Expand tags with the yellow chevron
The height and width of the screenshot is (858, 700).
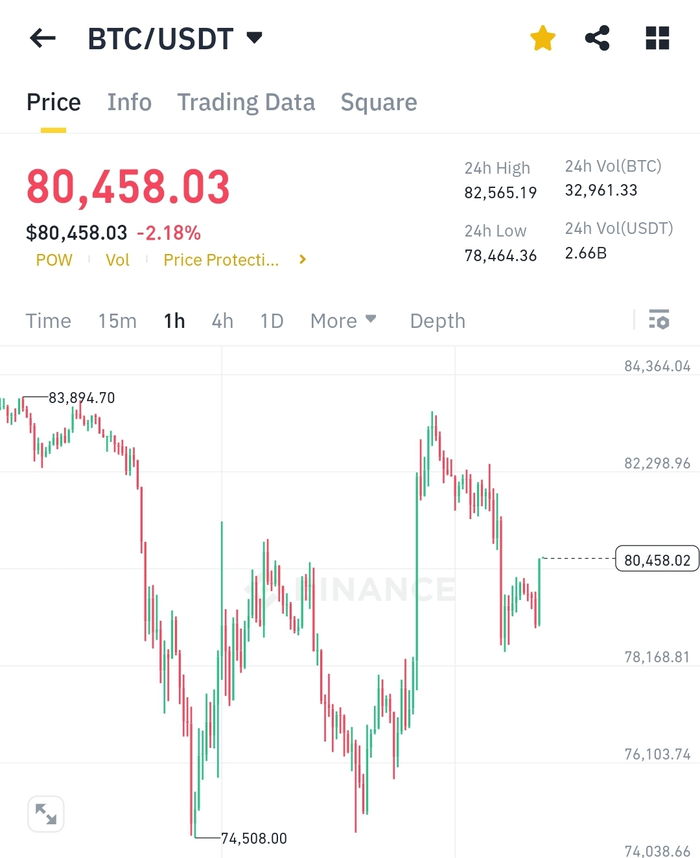pyautogui.click(x=303, y=259)
